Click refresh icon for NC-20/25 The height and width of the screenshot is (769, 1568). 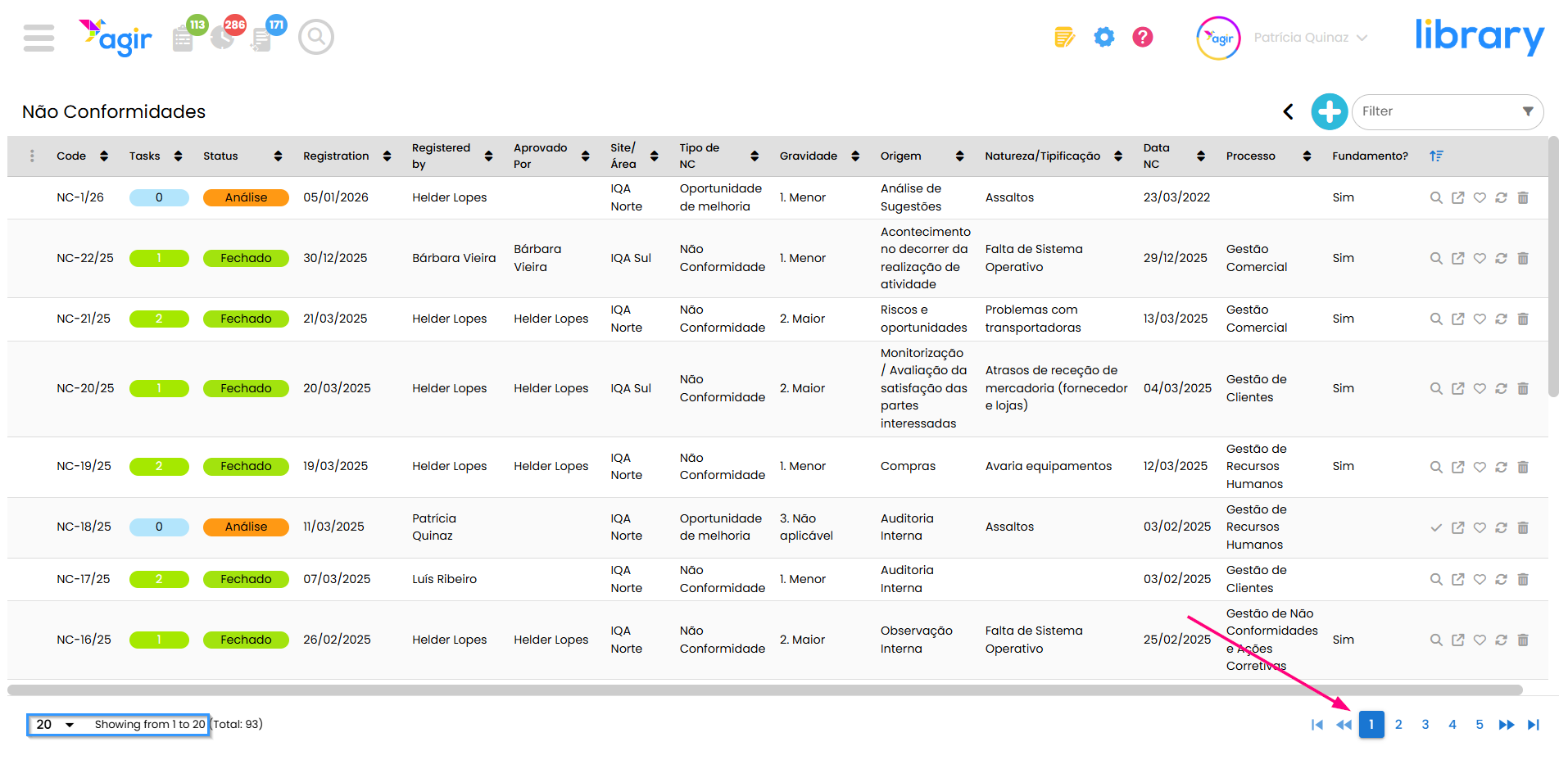pyautogui.click(x=1501, y=388)
